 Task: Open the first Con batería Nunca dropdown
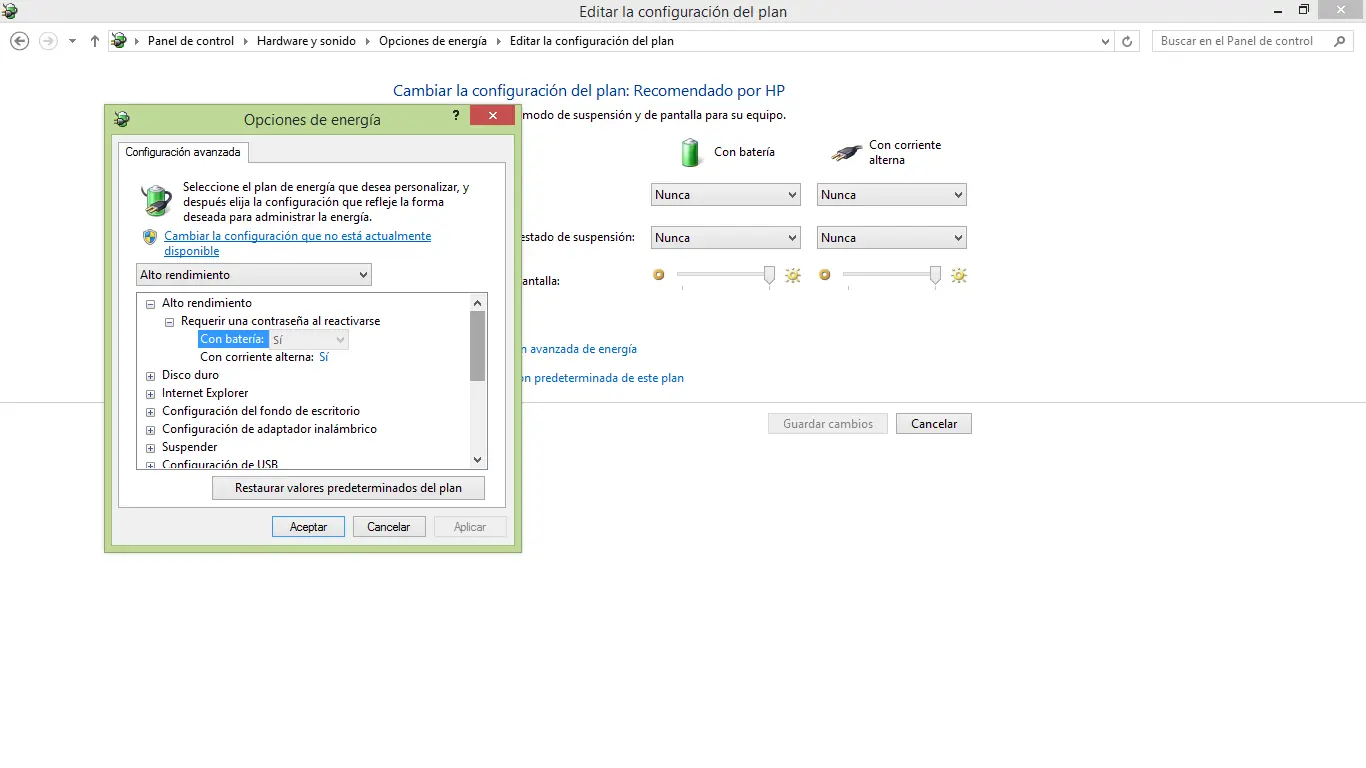pos(725,195)
